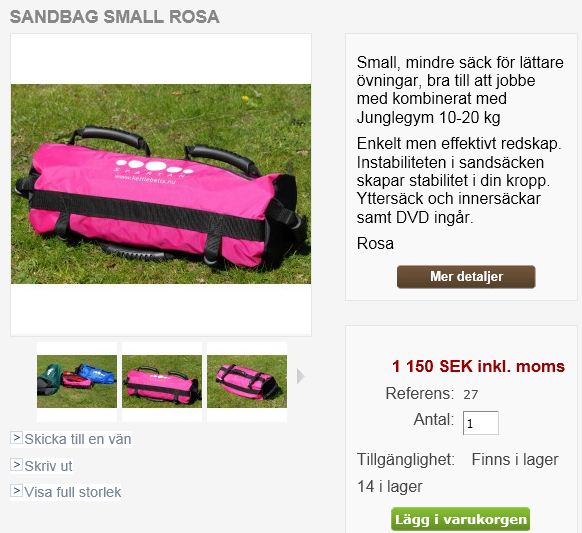The height and width of the screenshot is (533, 582).
Task: Click the price '1 150 SEK inkl. moms'
Action: tap(478, 366)
